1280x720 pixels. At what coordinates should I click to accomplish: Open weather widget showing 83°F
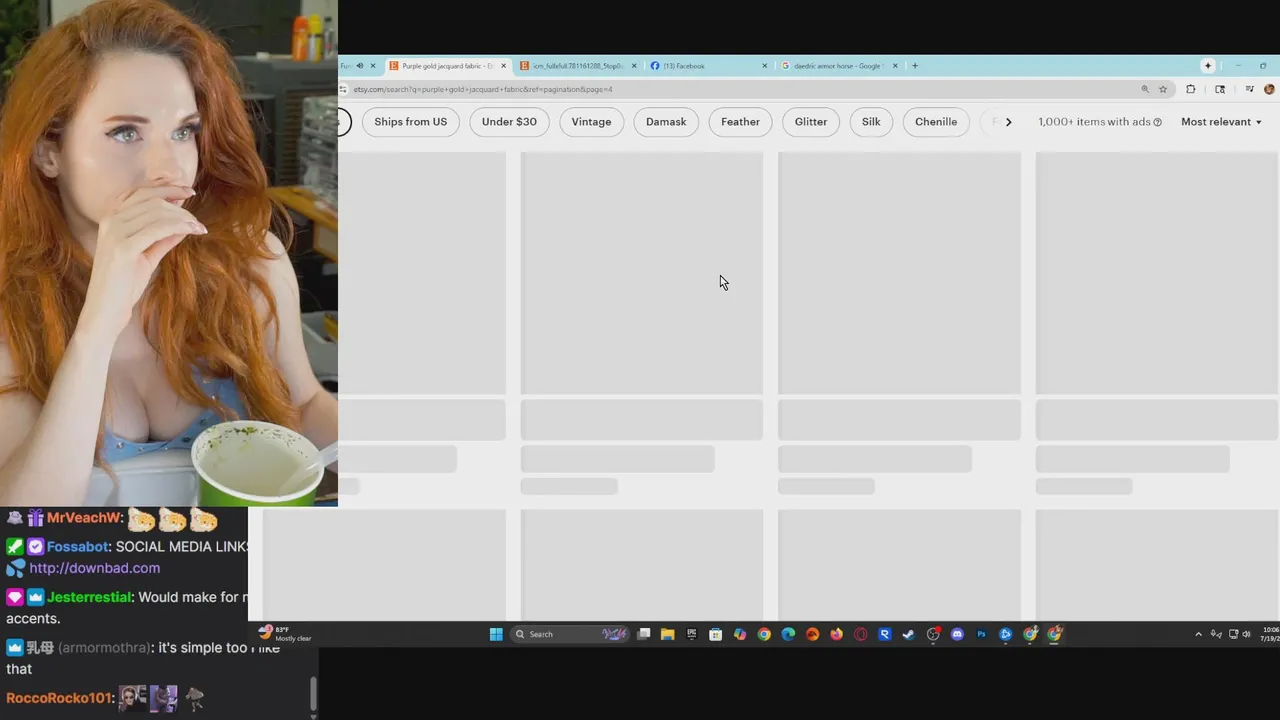(285, 634)
